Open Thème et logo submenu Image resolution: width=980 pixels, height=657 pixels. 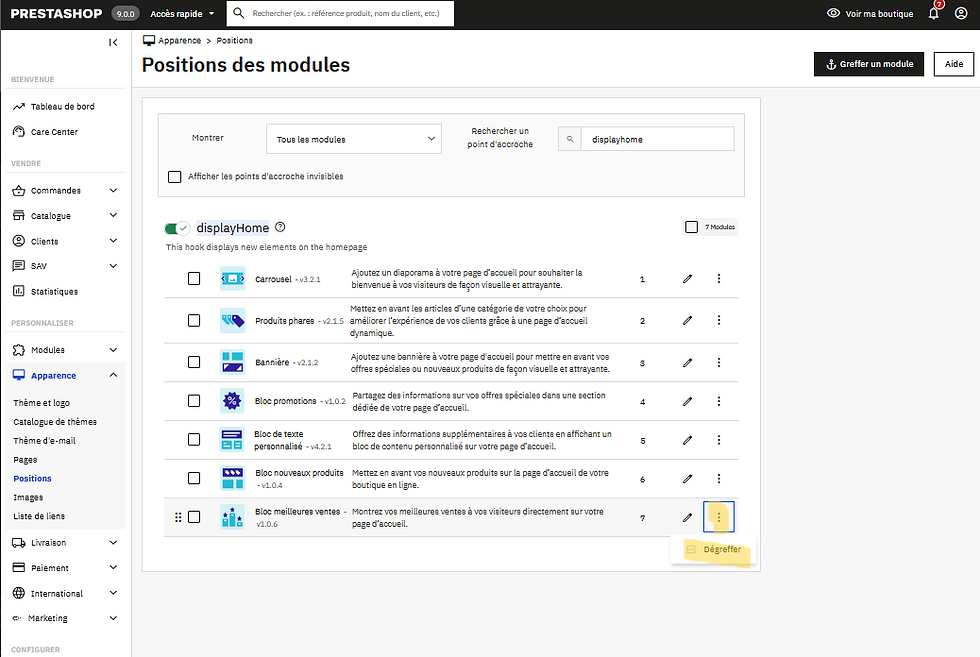[x=41, y=403]
